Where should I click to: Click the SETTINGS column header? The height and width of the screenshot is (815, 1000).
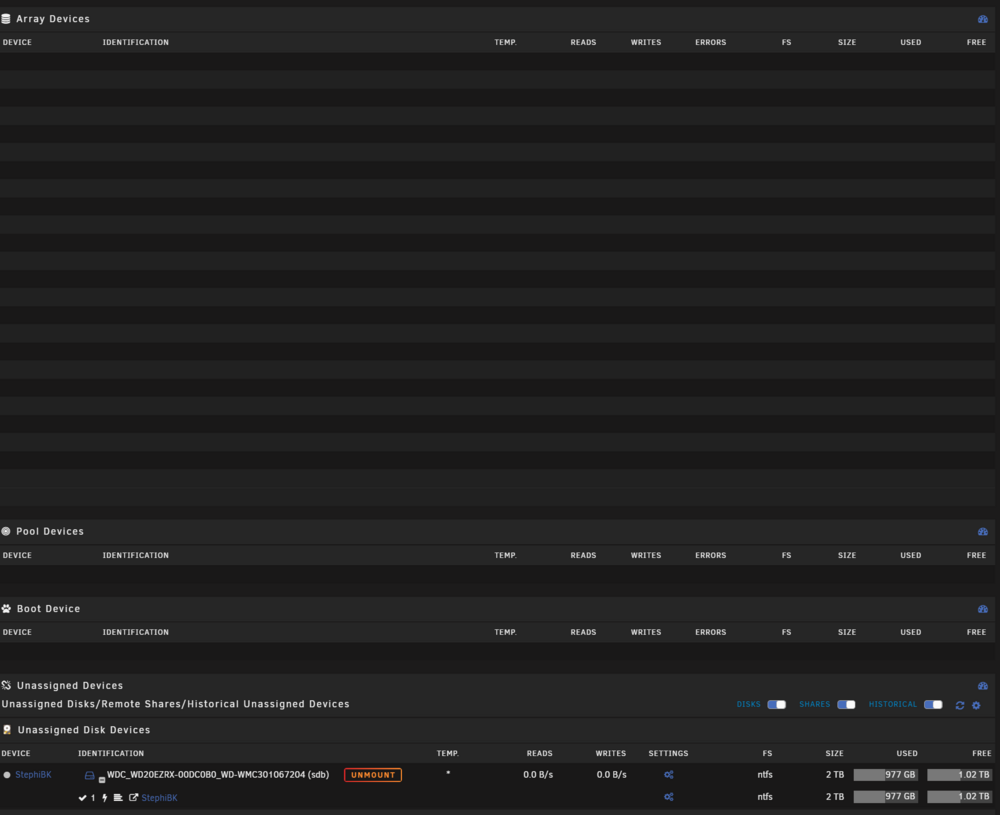(668, 753)
